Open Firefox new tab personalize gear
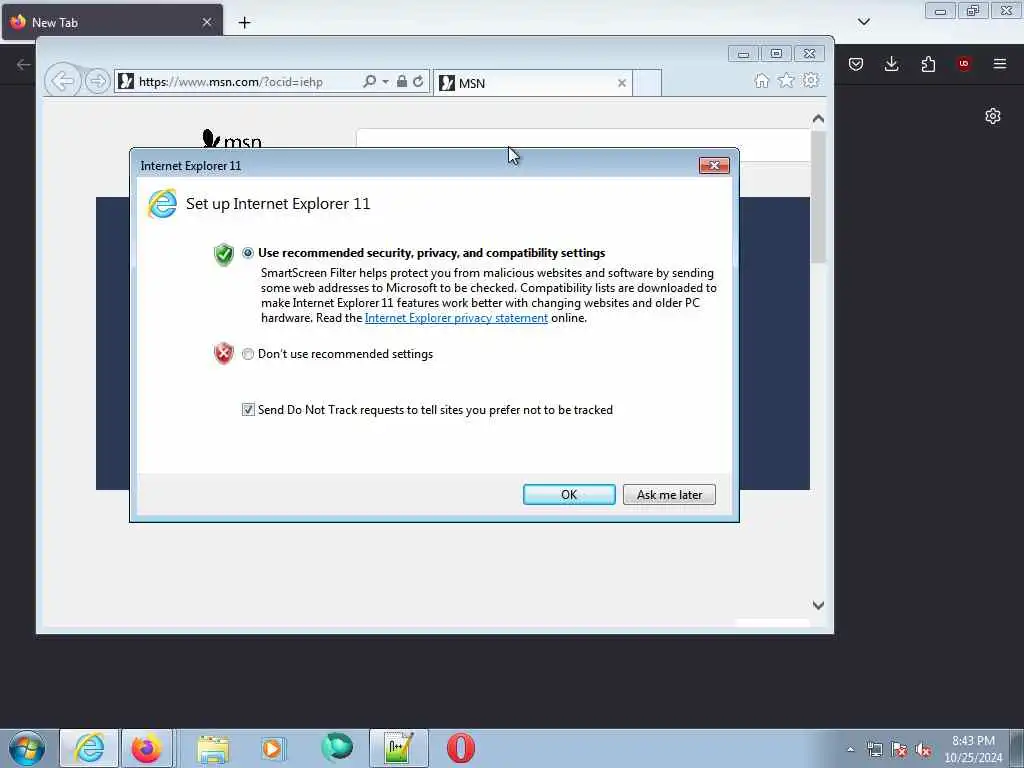The height and width of the screenshot is (768, 1024). (x=993, y=116)
